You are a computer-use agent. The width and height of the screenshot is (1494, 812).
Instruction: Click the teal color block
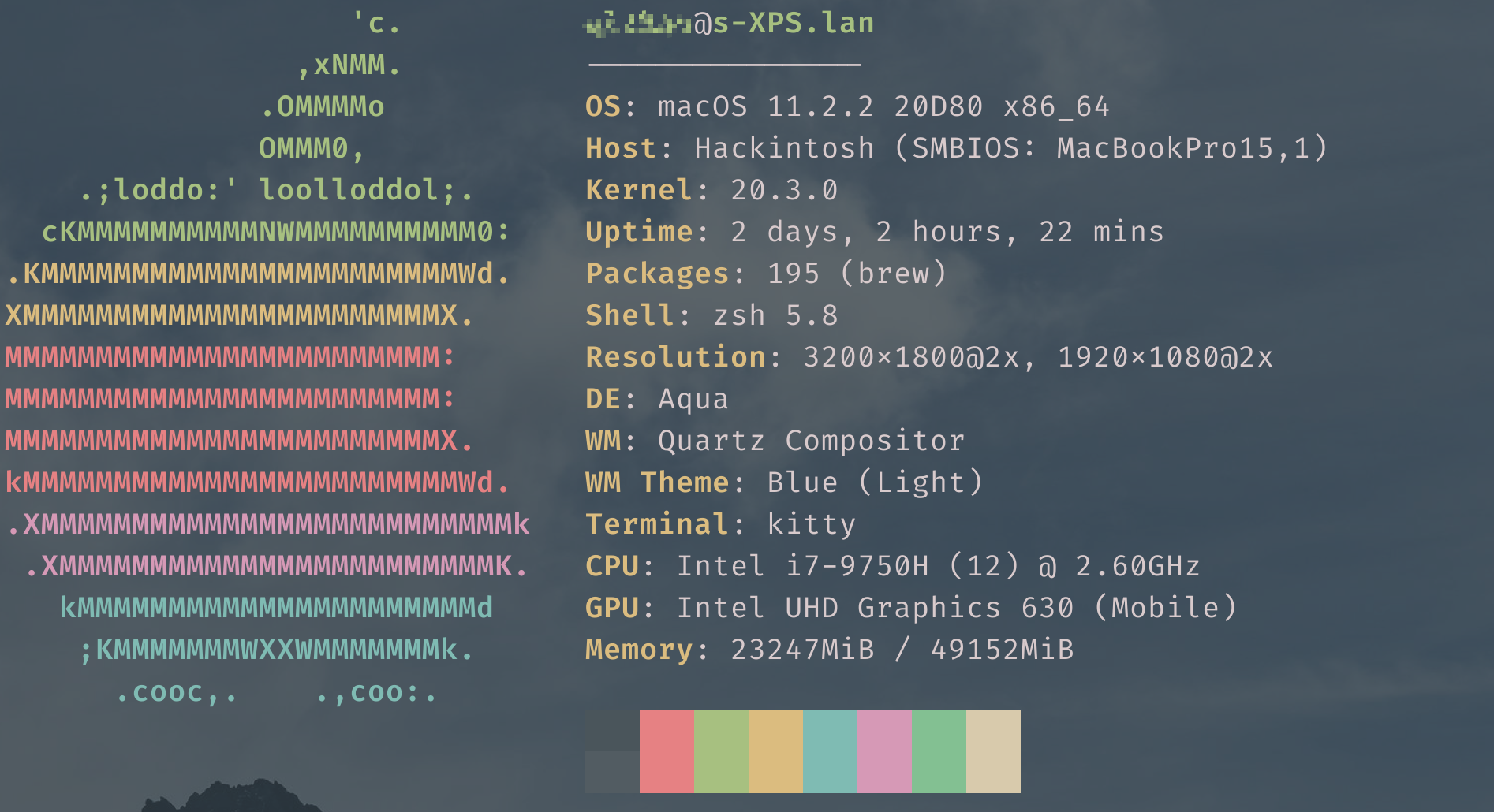[x=830, y=751]
